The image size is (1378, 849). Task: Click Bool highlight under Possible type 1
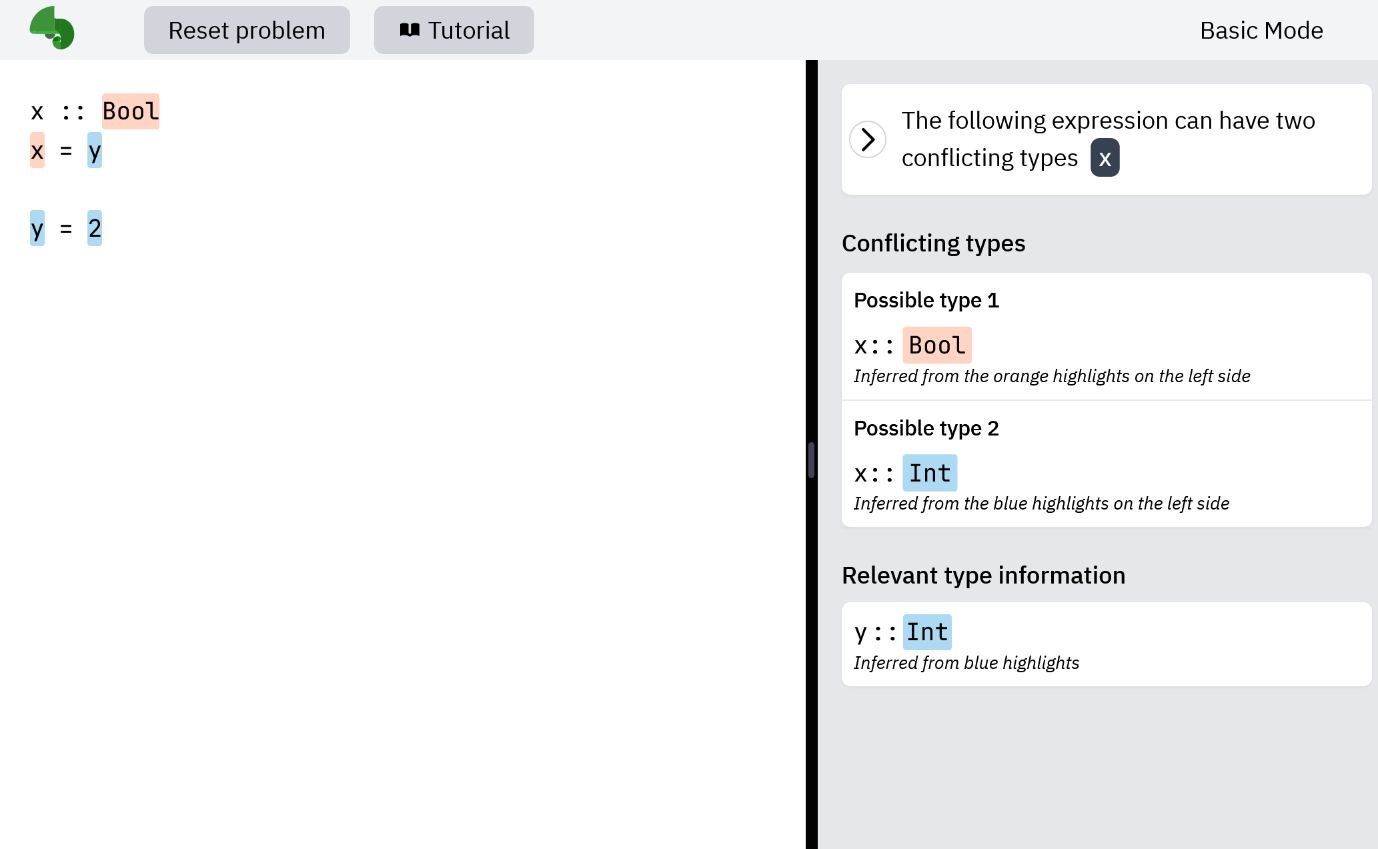coord(937,345)
